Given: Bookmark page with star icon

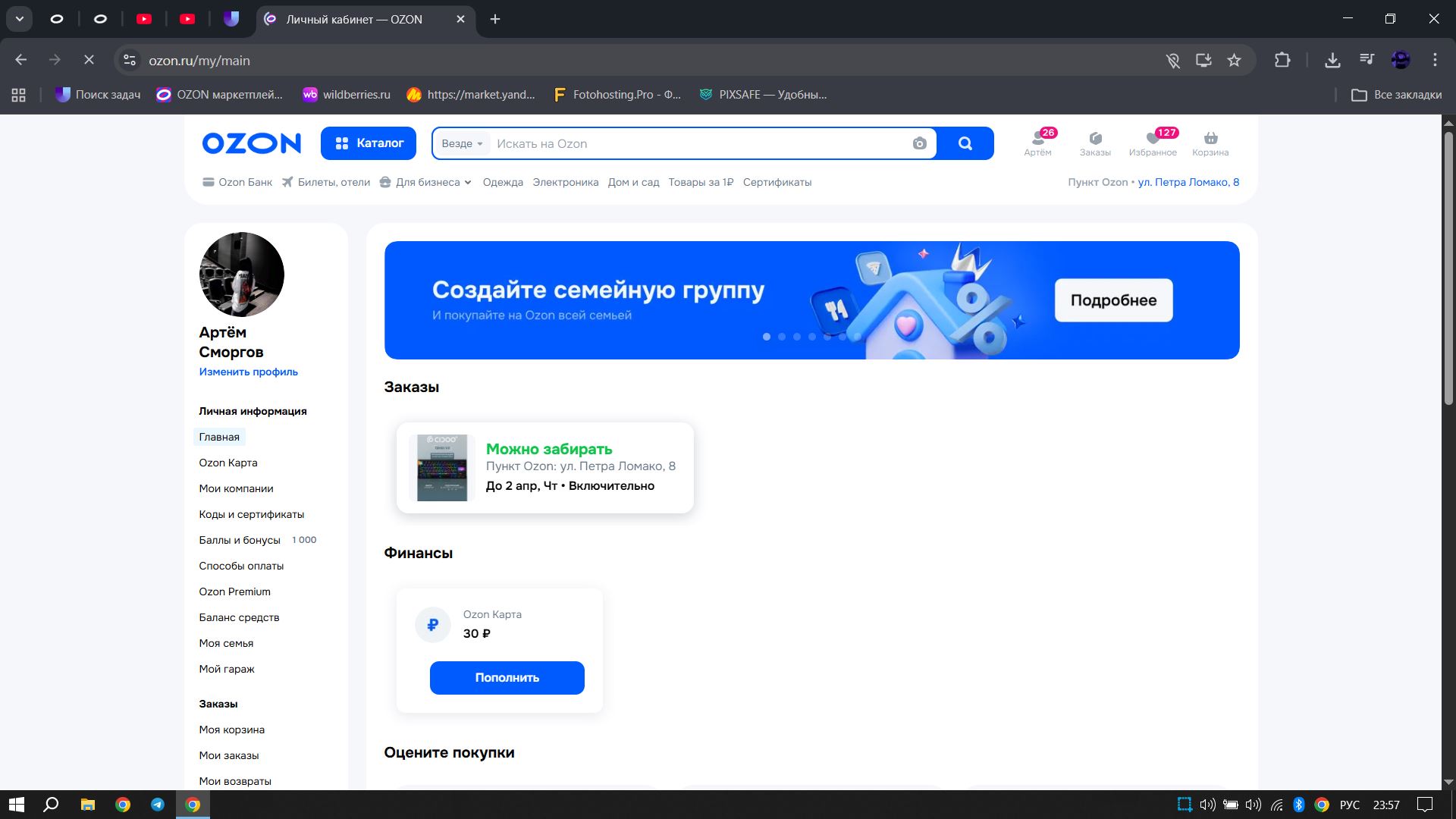Looking at the screenshot, I should click(1234, 61).
